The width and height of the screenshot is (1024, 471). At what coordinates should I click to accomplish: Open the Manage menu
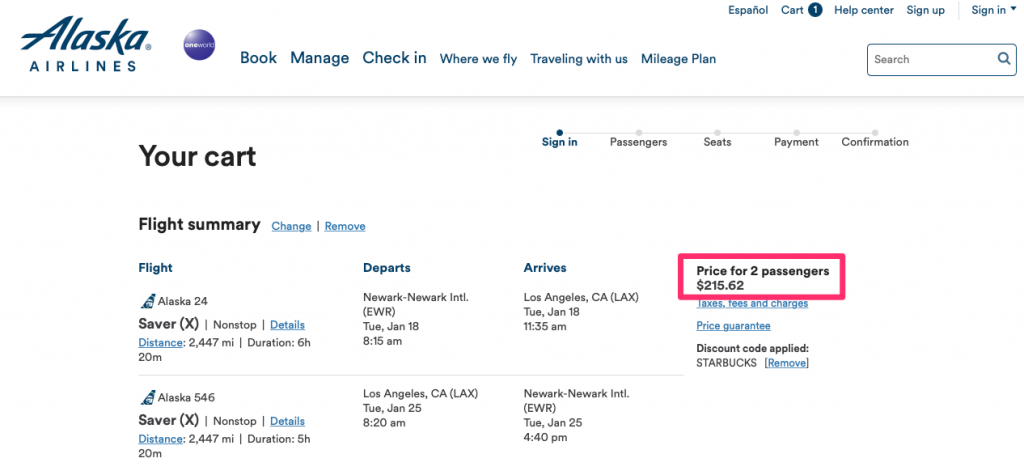pyautogui.click(x=319, y=58)
